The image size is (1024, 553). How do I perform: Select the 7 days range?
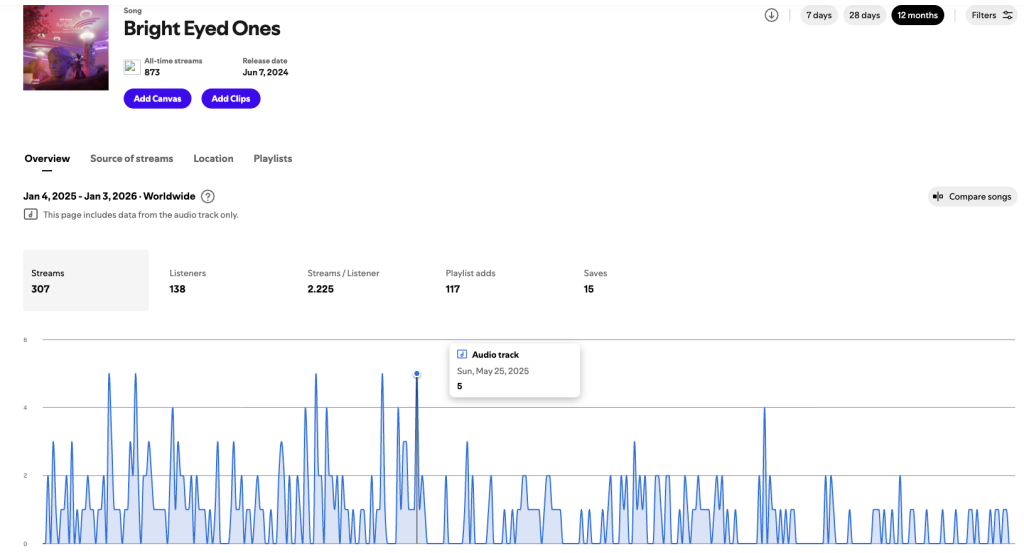pos(818,15)
